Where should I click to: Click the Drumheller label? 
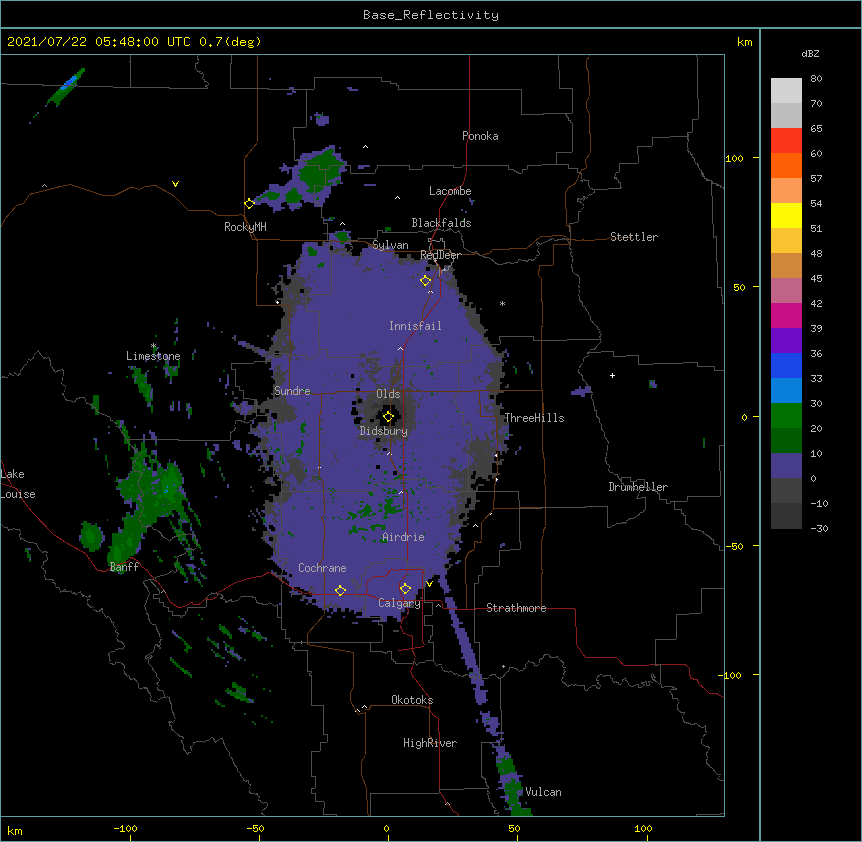(638, 487)
